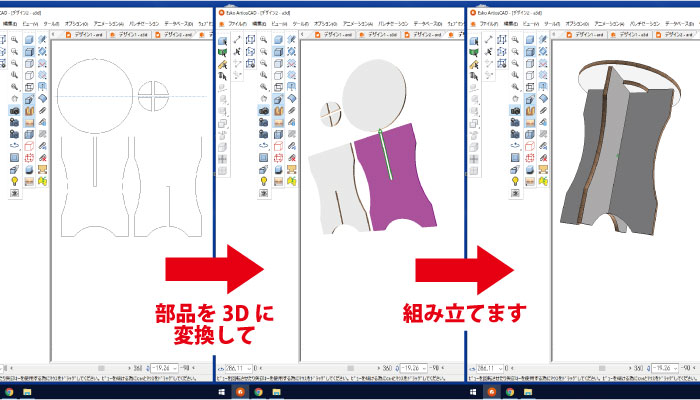This screenshot has width=700, height=400.
Task: Open the -19.26 angle dropdown in flat-outline window
Action: coord(164,368)
